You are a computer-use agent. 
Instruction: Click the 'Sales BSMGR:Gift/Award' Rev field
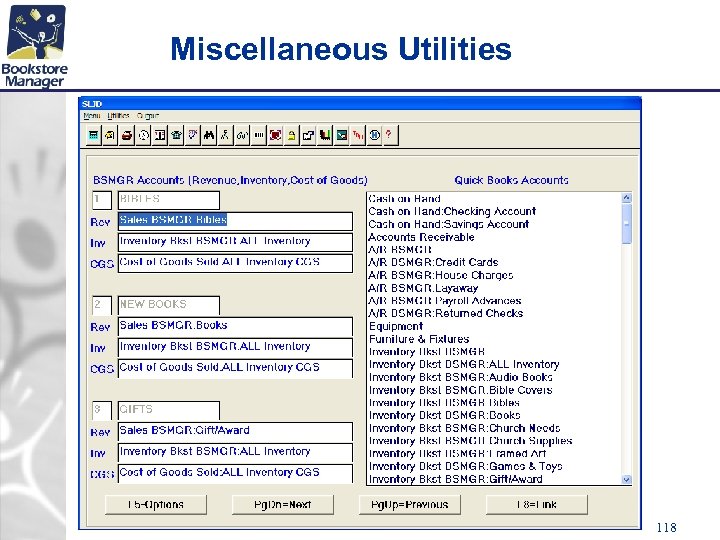[x=235, y=432]
